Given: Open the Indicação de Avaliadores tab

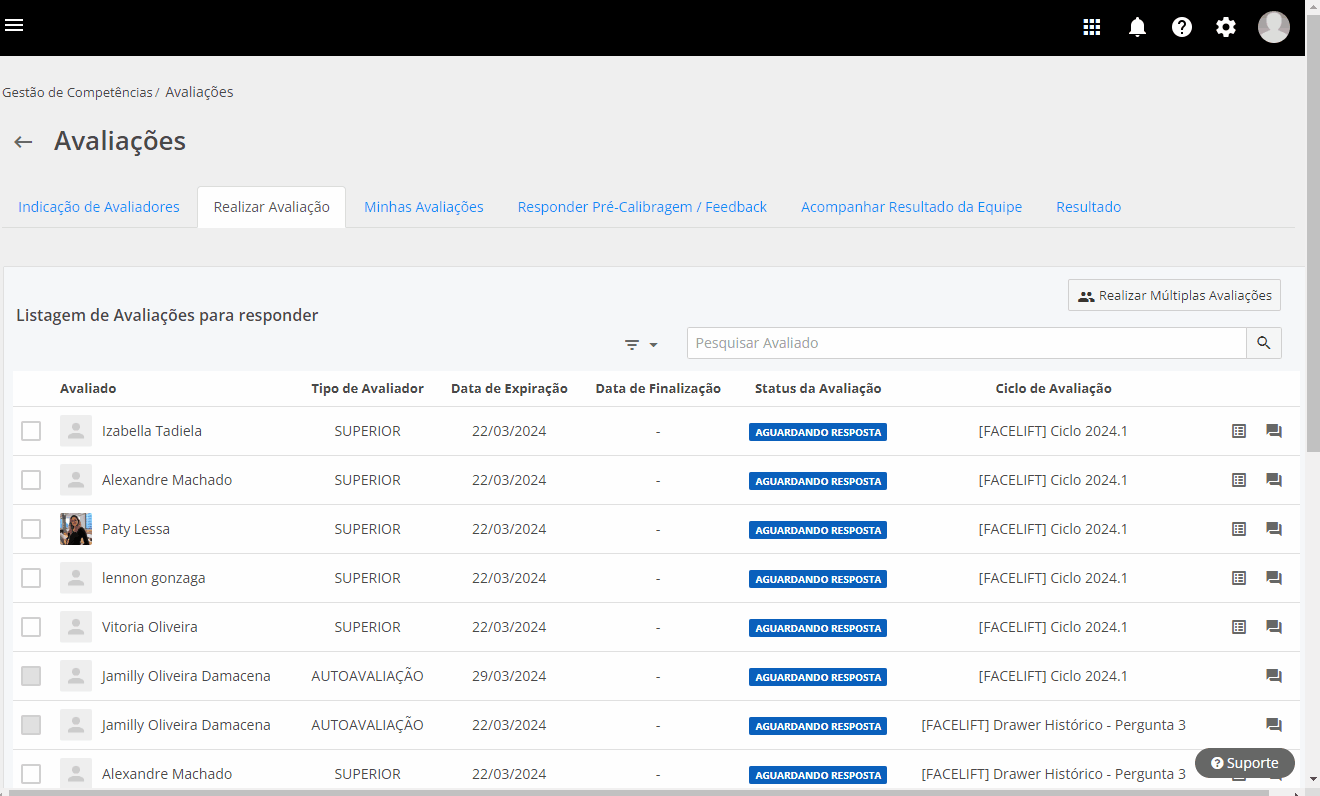Looking at the screenshot, I should [x=99, y=207].
